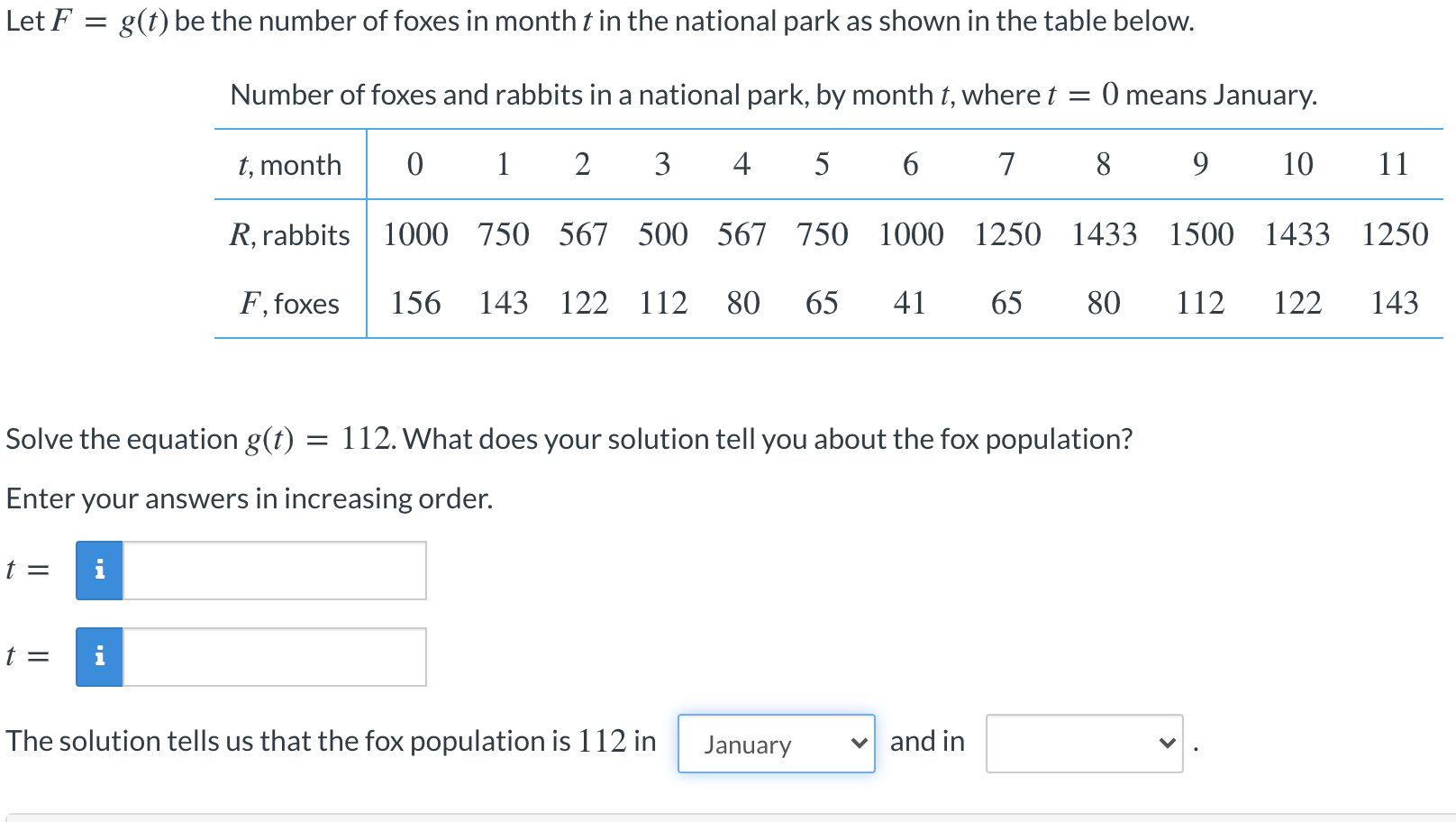Click the table caption about foxes and rabbits
1456x822 pixels.
(773, 95)
